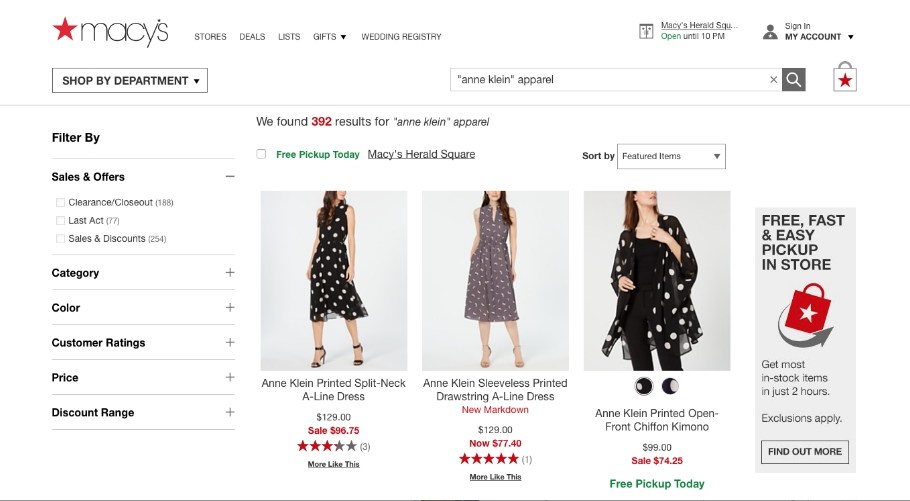The image size is (910, 501).
Task: Click More Like This under Split-Neck Dress
Action: [x=334, y=464]
